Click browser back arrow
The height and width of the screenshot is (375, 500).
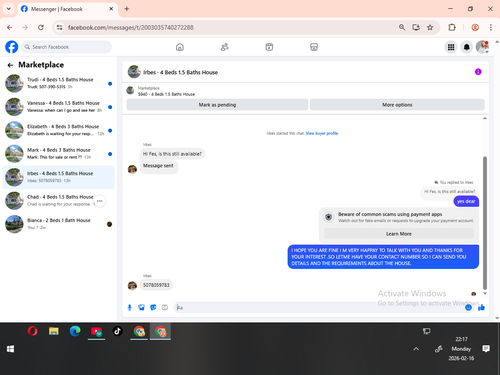(10, 27)
